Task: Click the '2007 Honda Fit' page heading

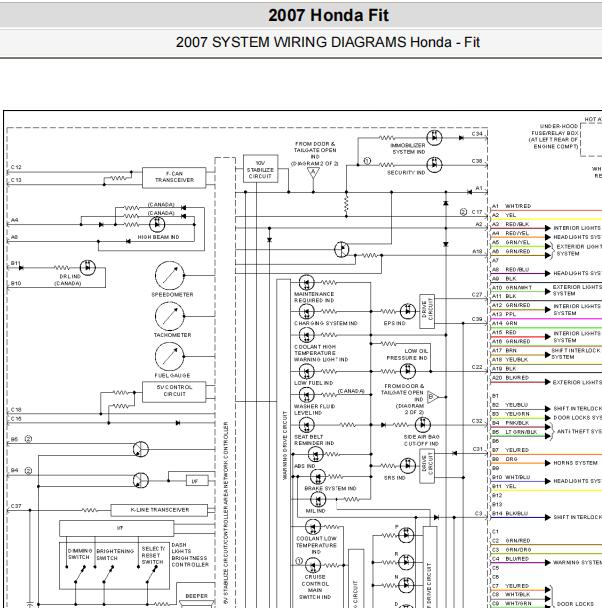Action: coord(328,16)
